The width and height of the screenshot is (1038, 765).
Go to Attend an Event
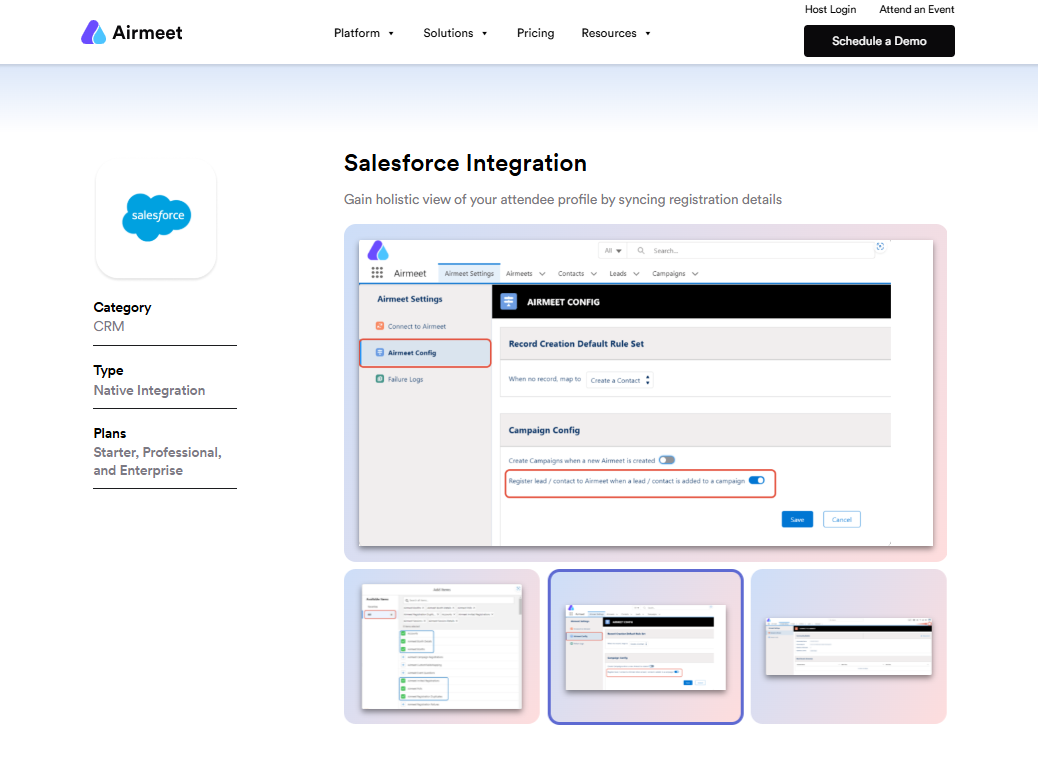tap(916, 10)
